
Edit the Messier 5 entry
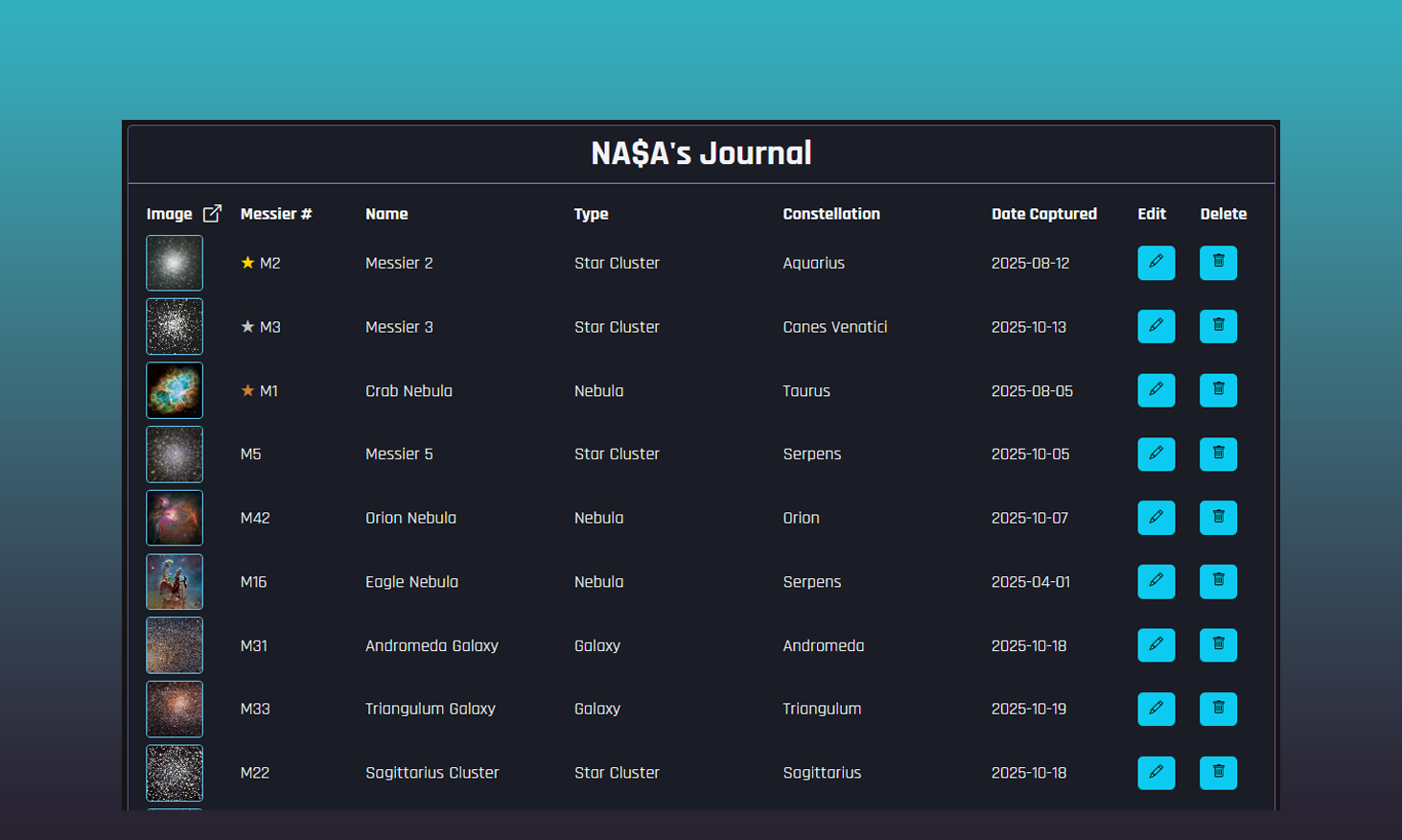click(1156, 454)
